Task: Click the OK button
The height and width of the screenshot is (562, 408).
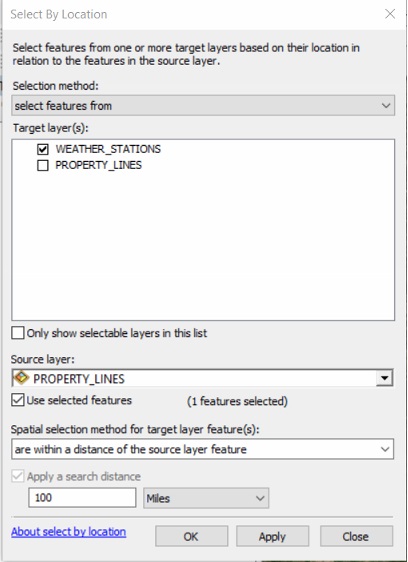Action: (x=191, y=536)
